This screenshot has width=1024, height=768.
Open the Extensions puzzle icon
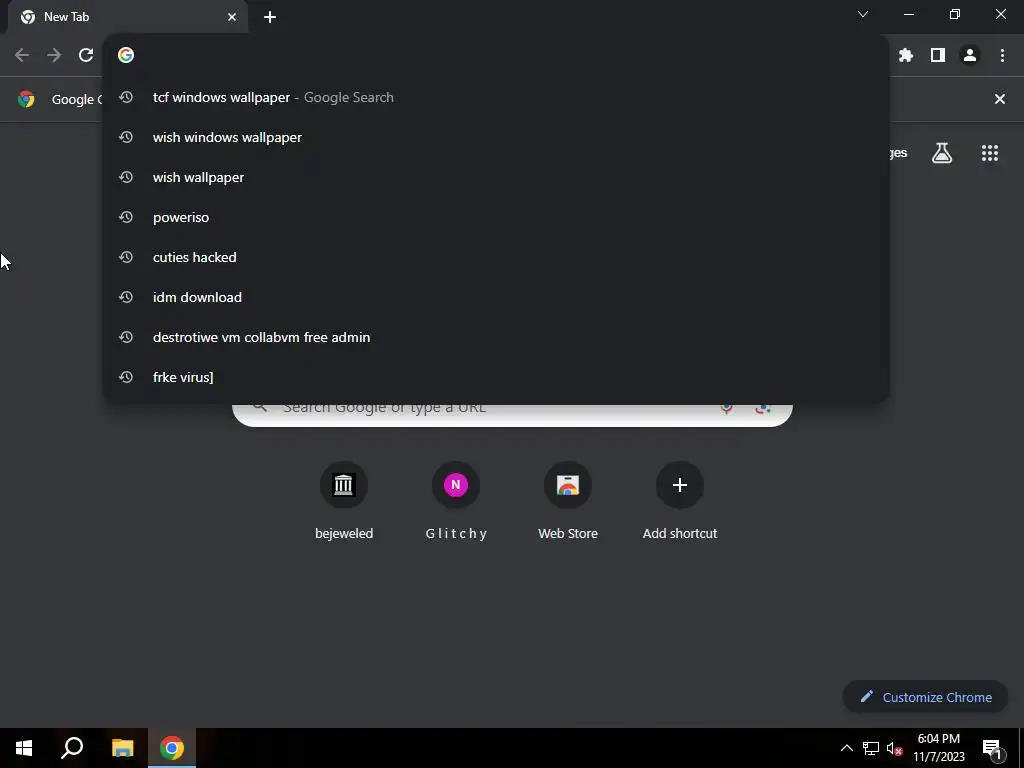pos(905,56)
